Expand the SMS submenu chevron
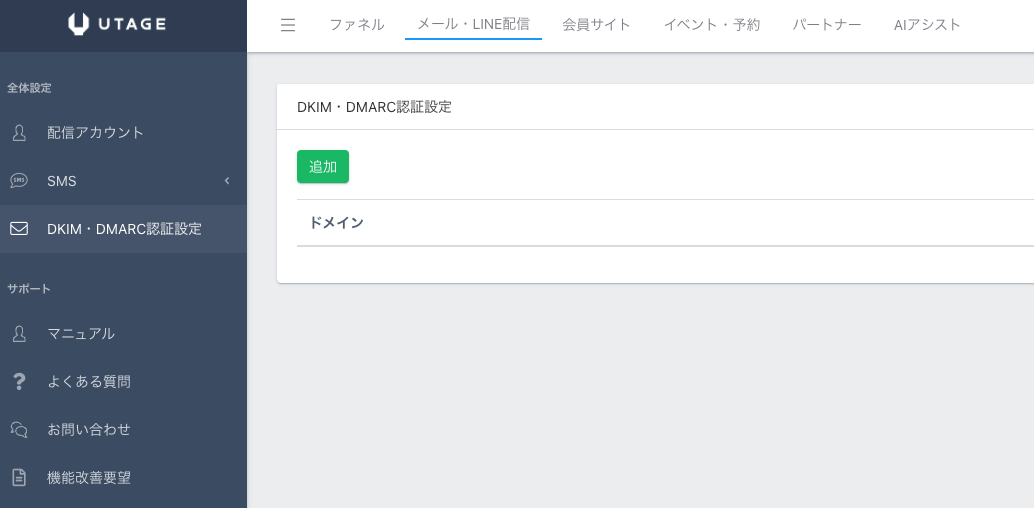 point(227,181)
